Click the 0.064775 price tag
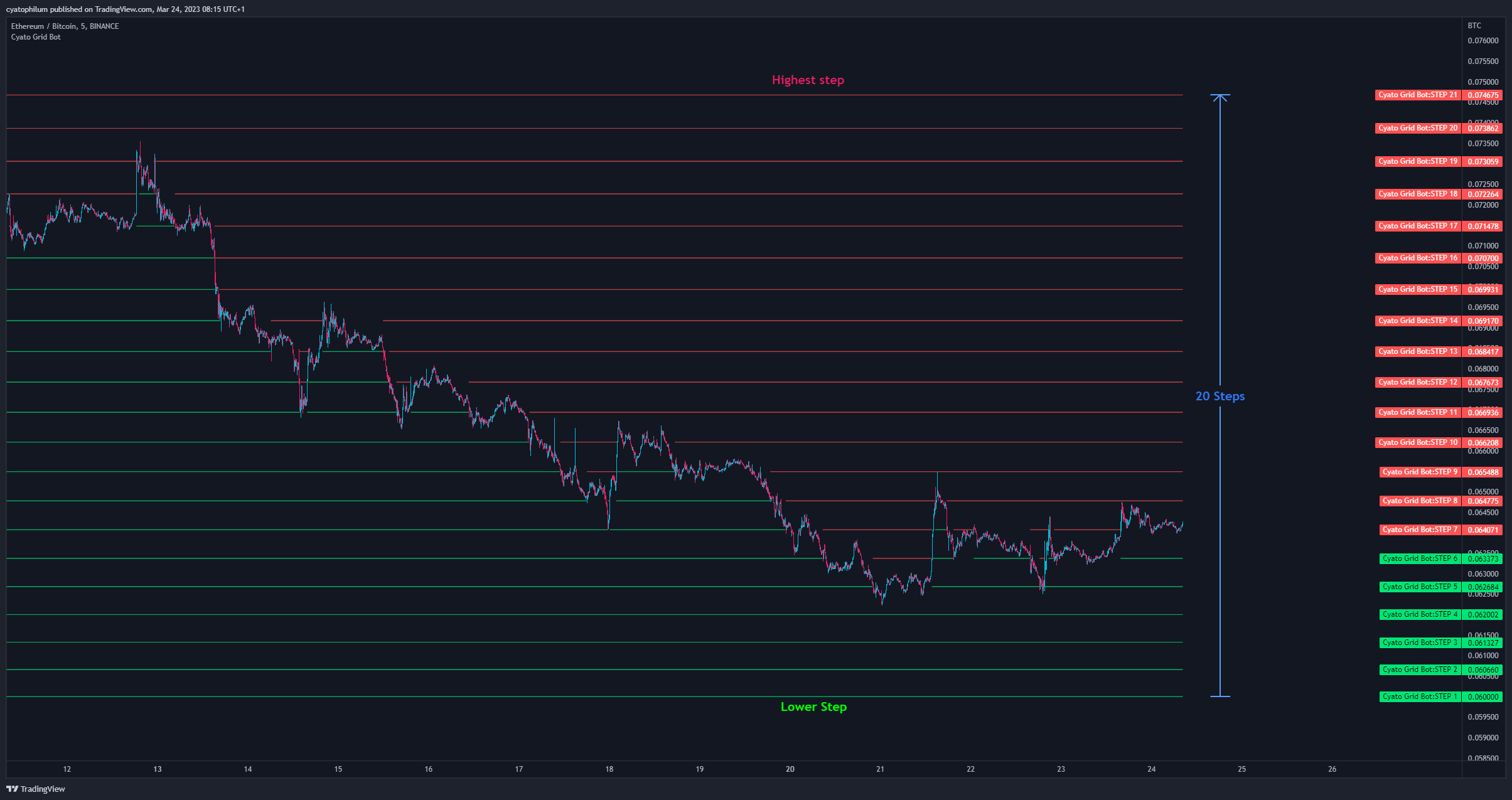This screenshot has height=800, width=1512. coord(1483,501)
